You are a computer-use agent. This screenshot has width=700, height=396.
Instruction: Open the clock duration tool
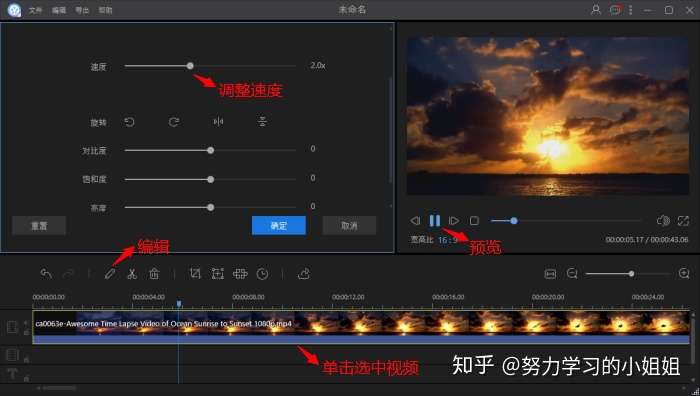click(x=262, y=274)
